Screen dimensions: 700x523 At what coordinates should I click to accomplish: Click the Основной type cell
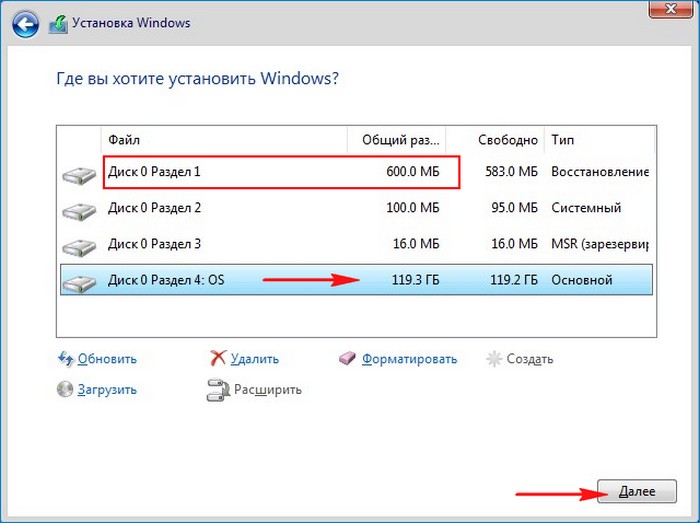pos(582,280)
